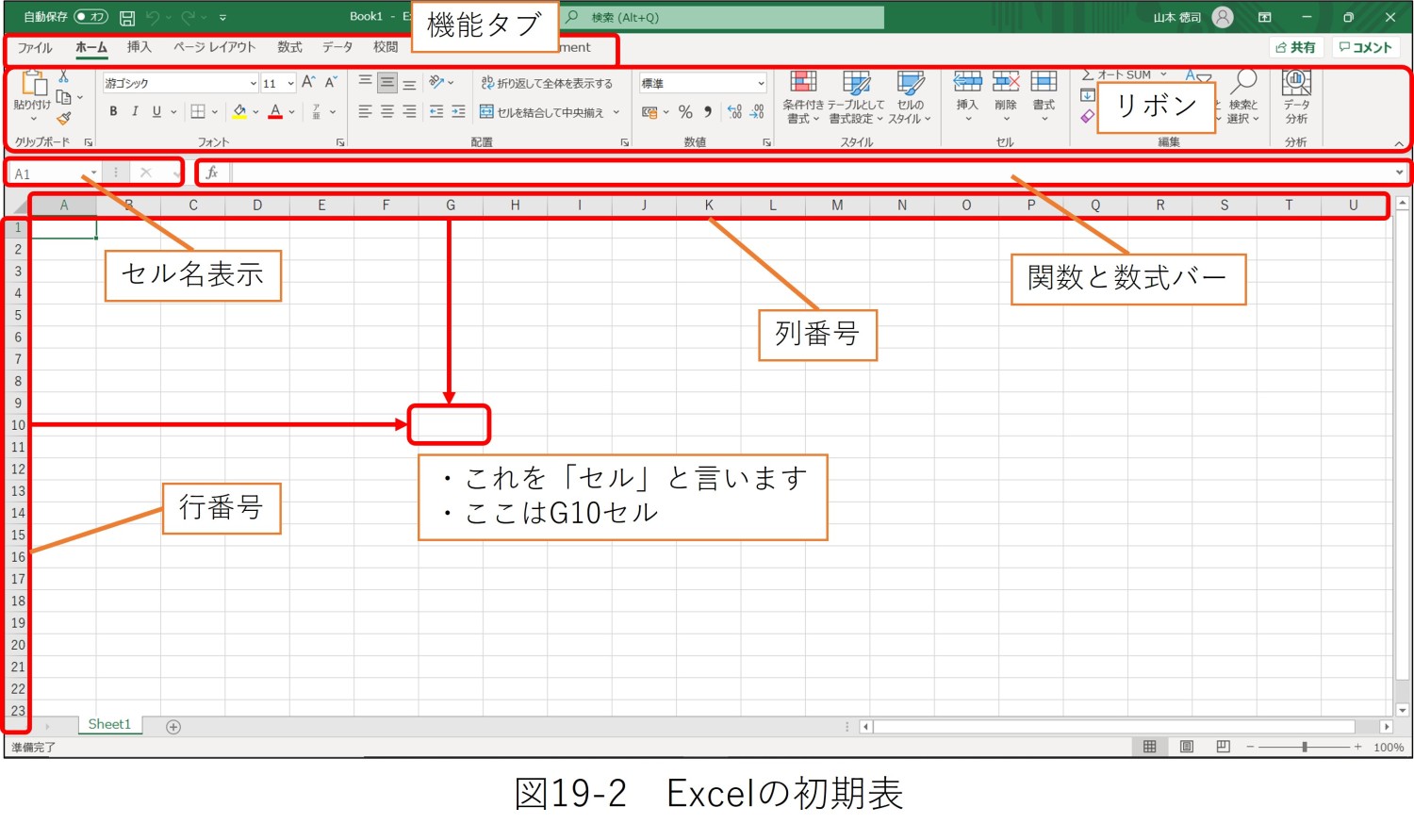
Task: Click the Align Left icon
Action: [365, 111]
